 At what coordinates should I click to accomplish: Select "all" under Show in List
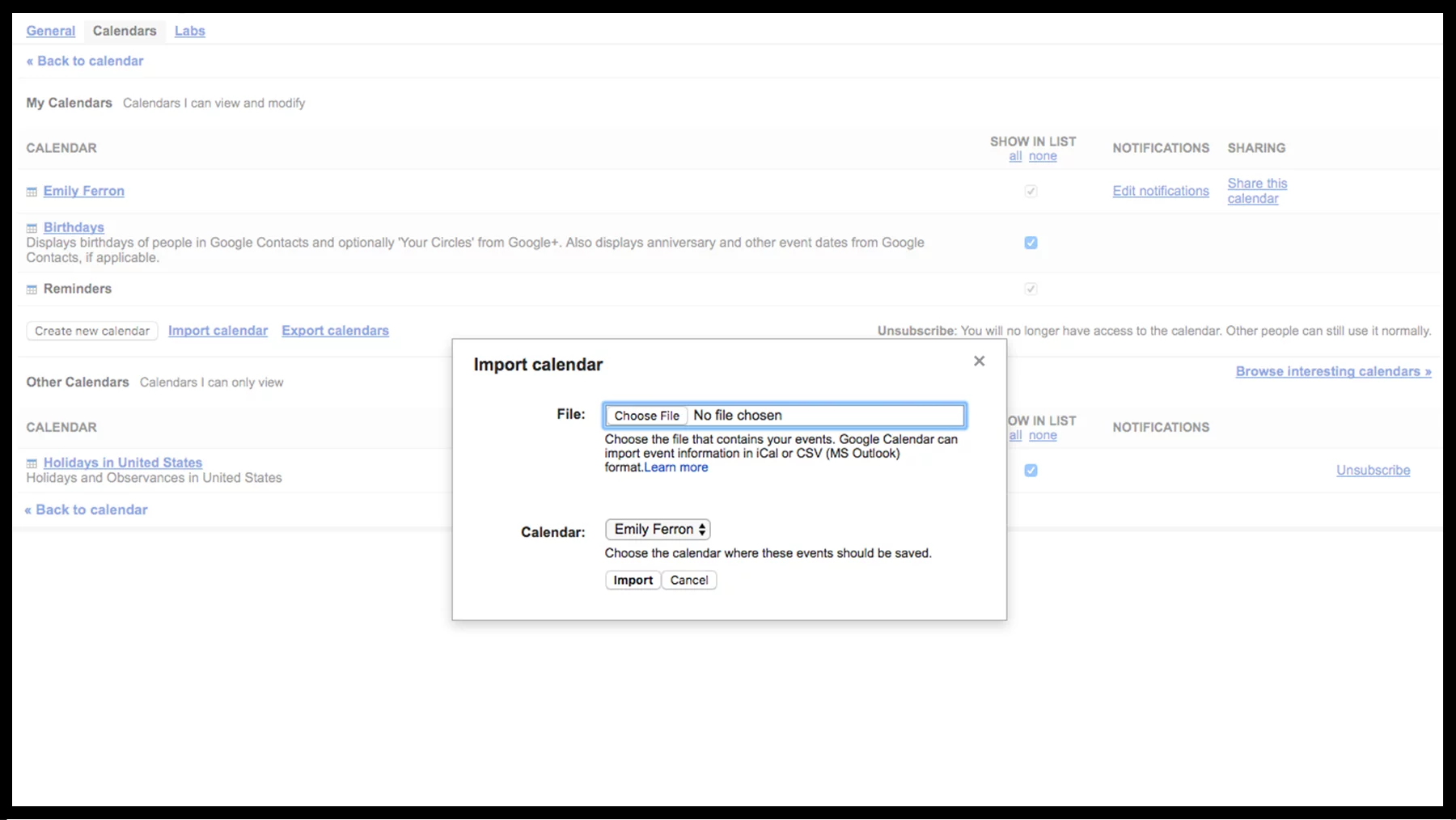[1014, 155]
